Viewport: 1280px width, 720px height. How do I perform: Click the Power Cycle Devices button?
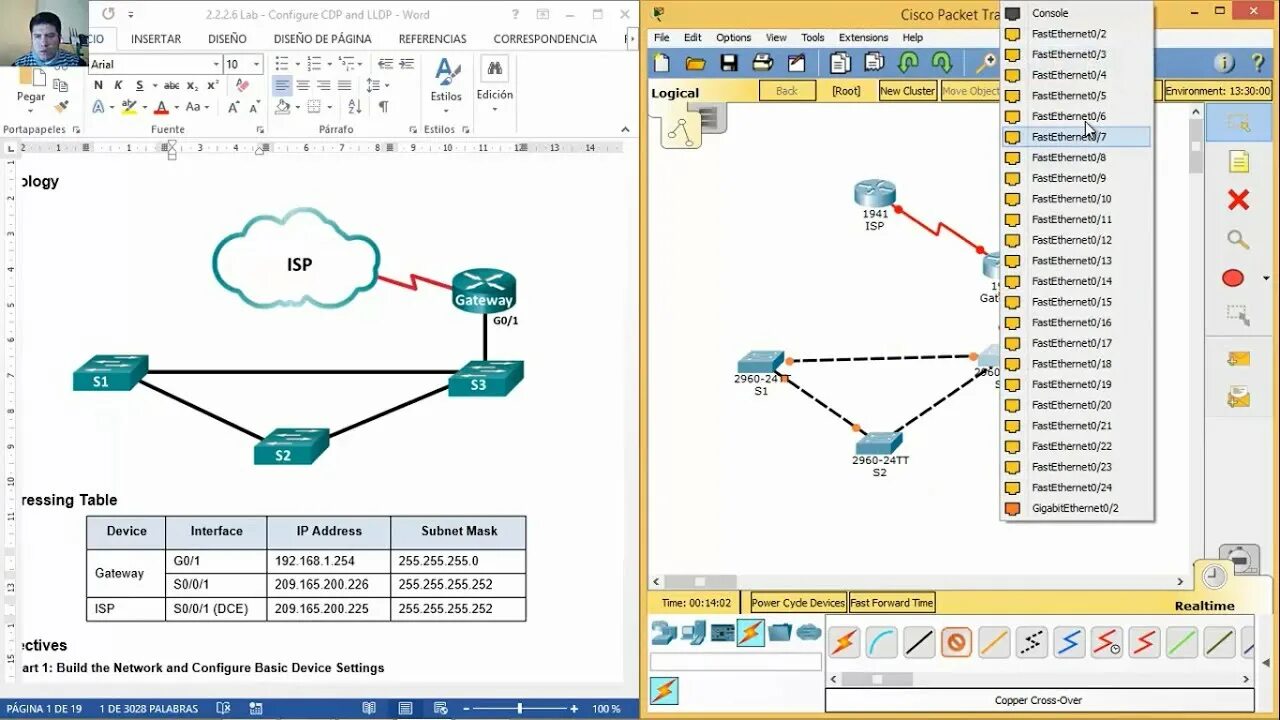[x=798, y=603]
